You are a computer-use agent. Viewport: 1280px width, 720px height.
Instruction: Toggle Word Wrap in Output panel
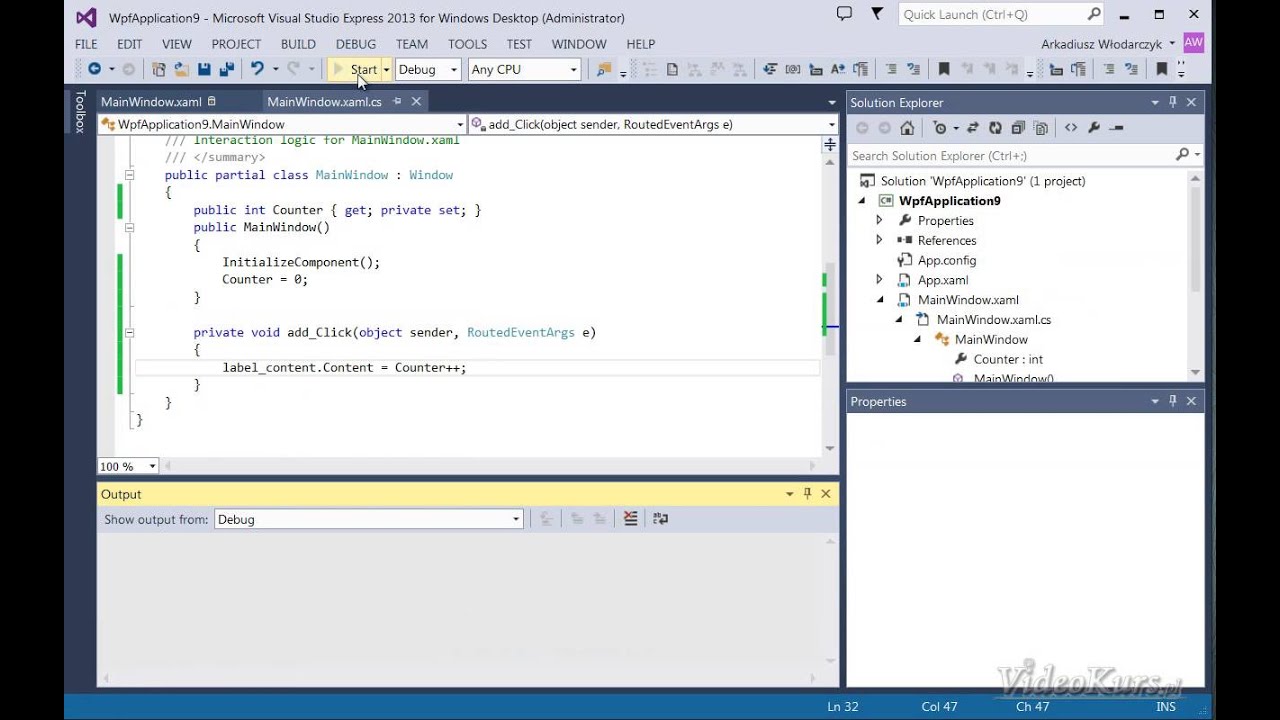point(660,518)
